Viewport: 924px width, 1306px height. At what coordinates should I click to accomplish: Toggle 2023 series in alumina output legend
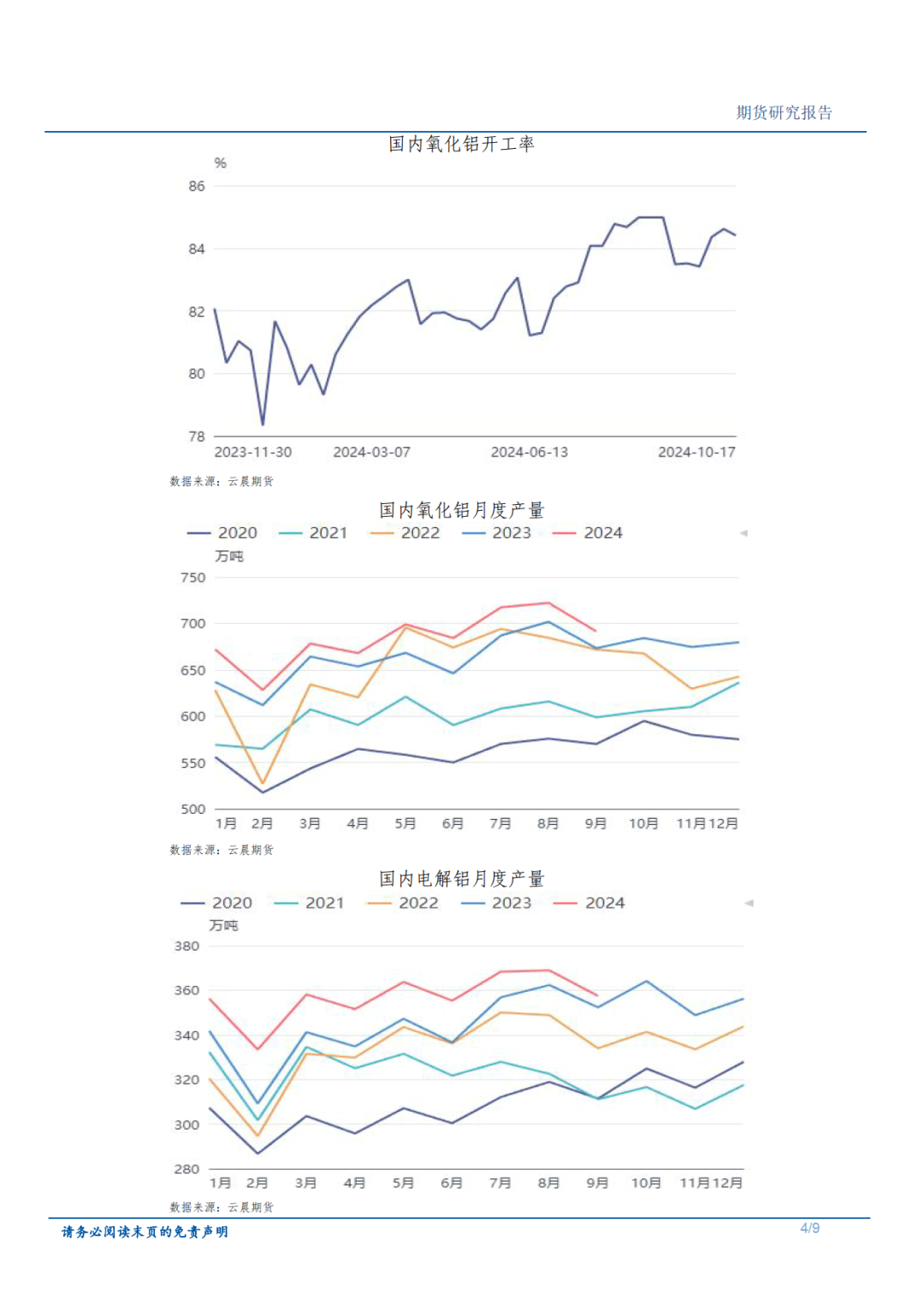(496, 532)
